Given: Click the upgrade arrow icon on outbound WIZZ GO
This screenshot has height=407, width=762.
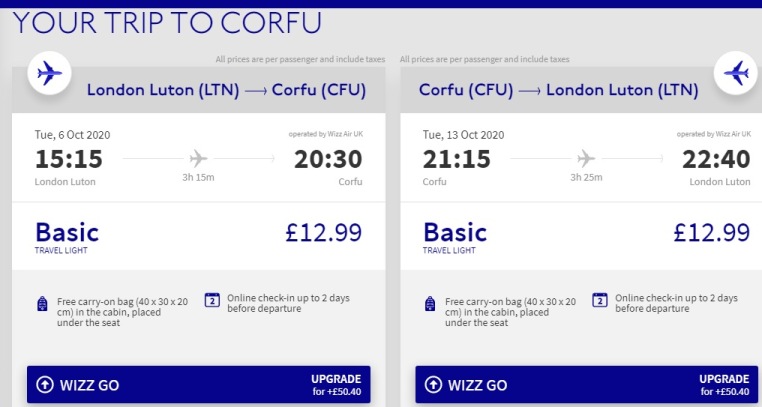Looking at the screenshot, I should tap(44, 385).
